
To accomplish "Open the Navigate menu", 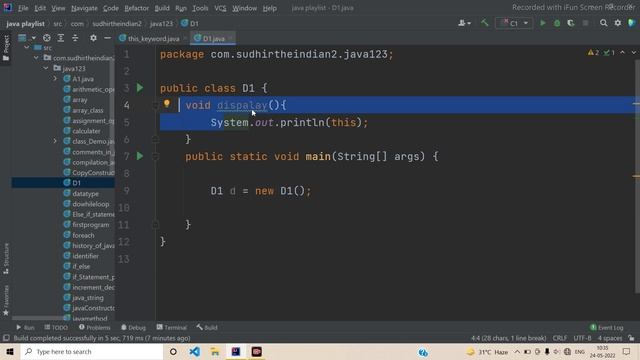I will pos(84,8).
